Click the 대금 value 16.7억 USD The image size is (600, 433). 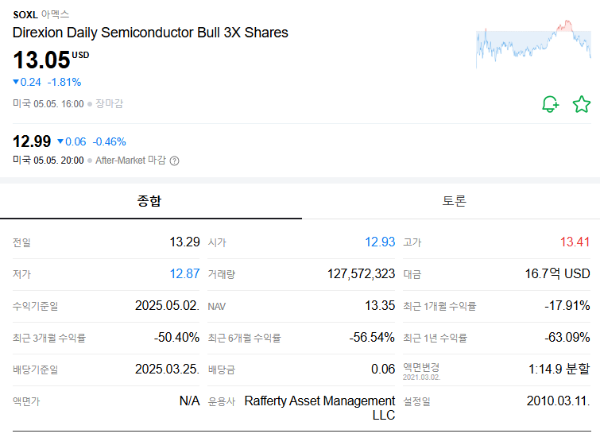click(558, 273)
